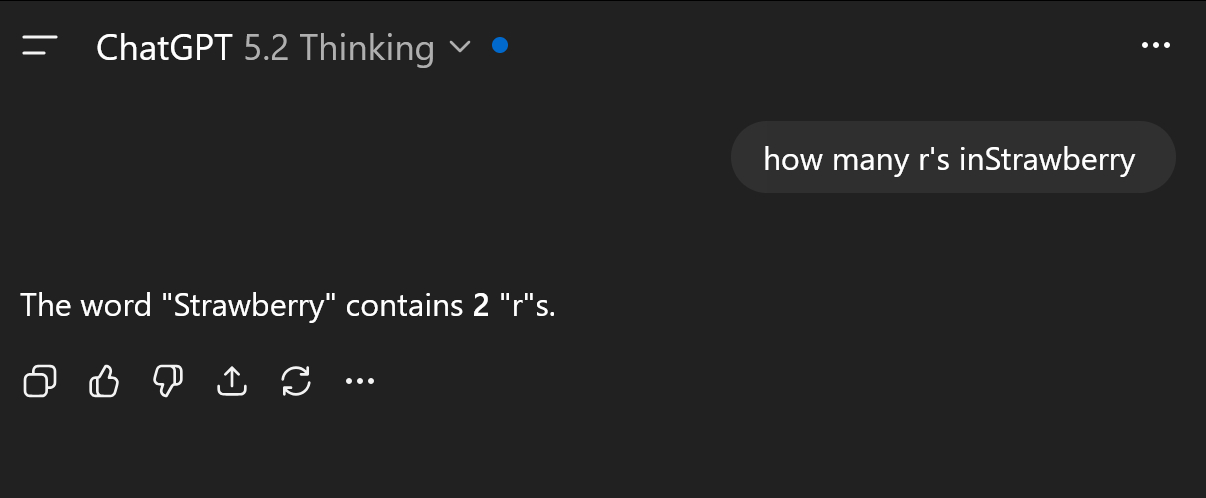Image resolution: width=1206 pixels, height=498 pixels.
Task: Click the ChatGPT title in the header
Action: pyautogui.click(x=165, y=47)
